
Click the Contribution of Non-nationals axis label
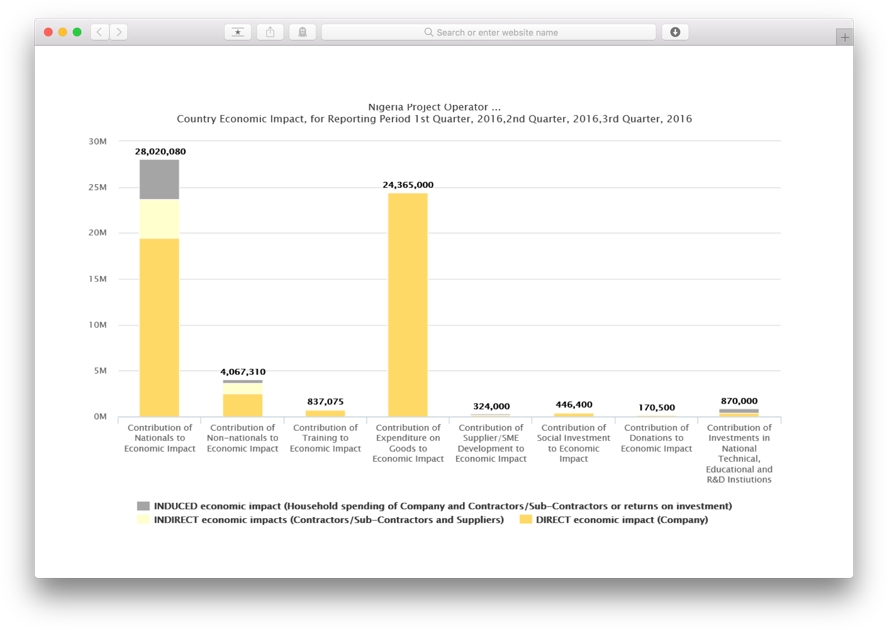(242, 438)
